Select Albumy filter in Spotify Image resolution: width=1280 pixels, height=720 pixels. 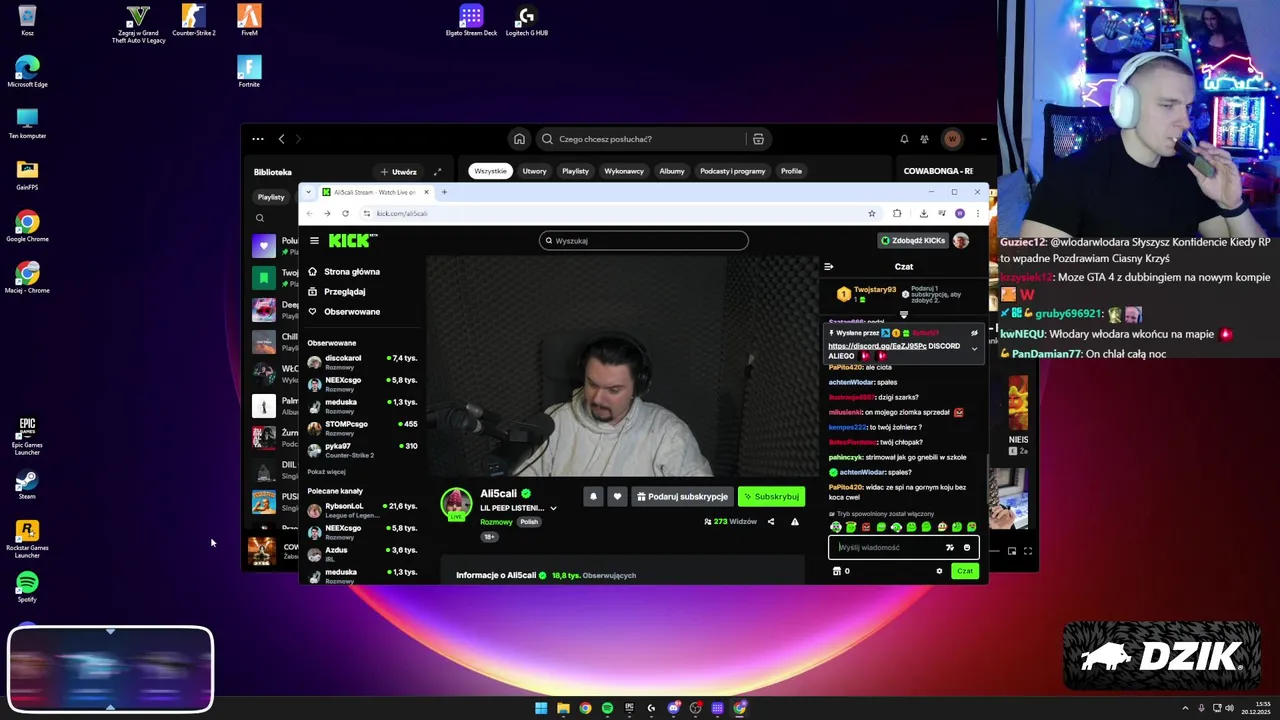[x=672, y=171]
